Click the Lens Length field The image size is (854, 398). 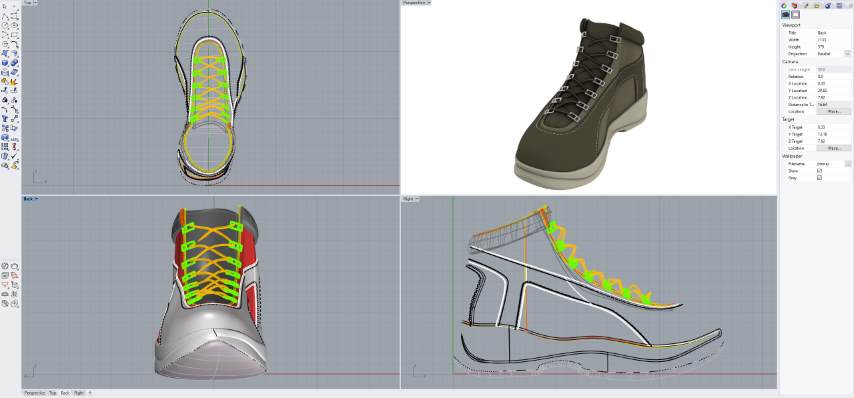click(x=833, y=69)
